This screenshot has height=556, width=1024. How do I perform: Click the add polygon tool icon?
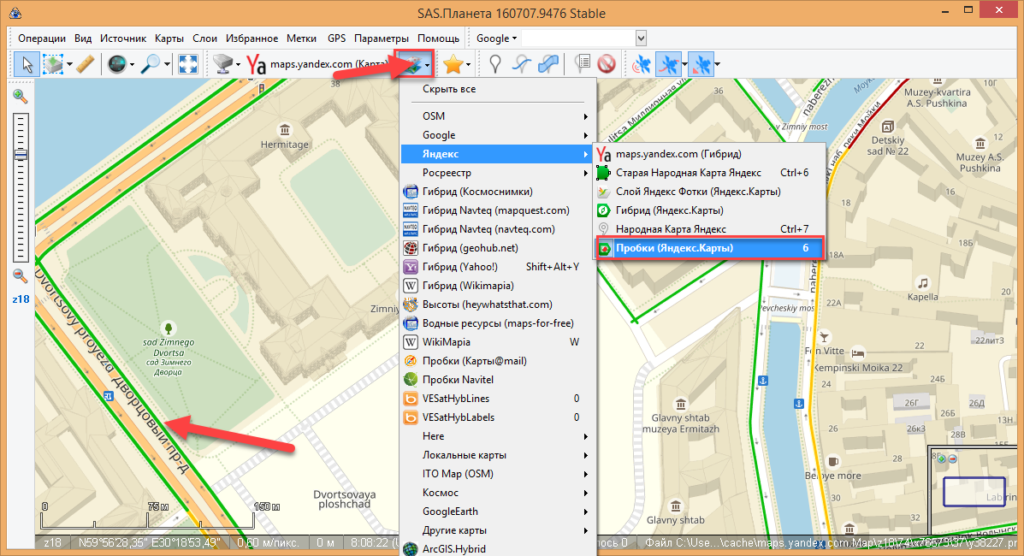coord(549,65)
